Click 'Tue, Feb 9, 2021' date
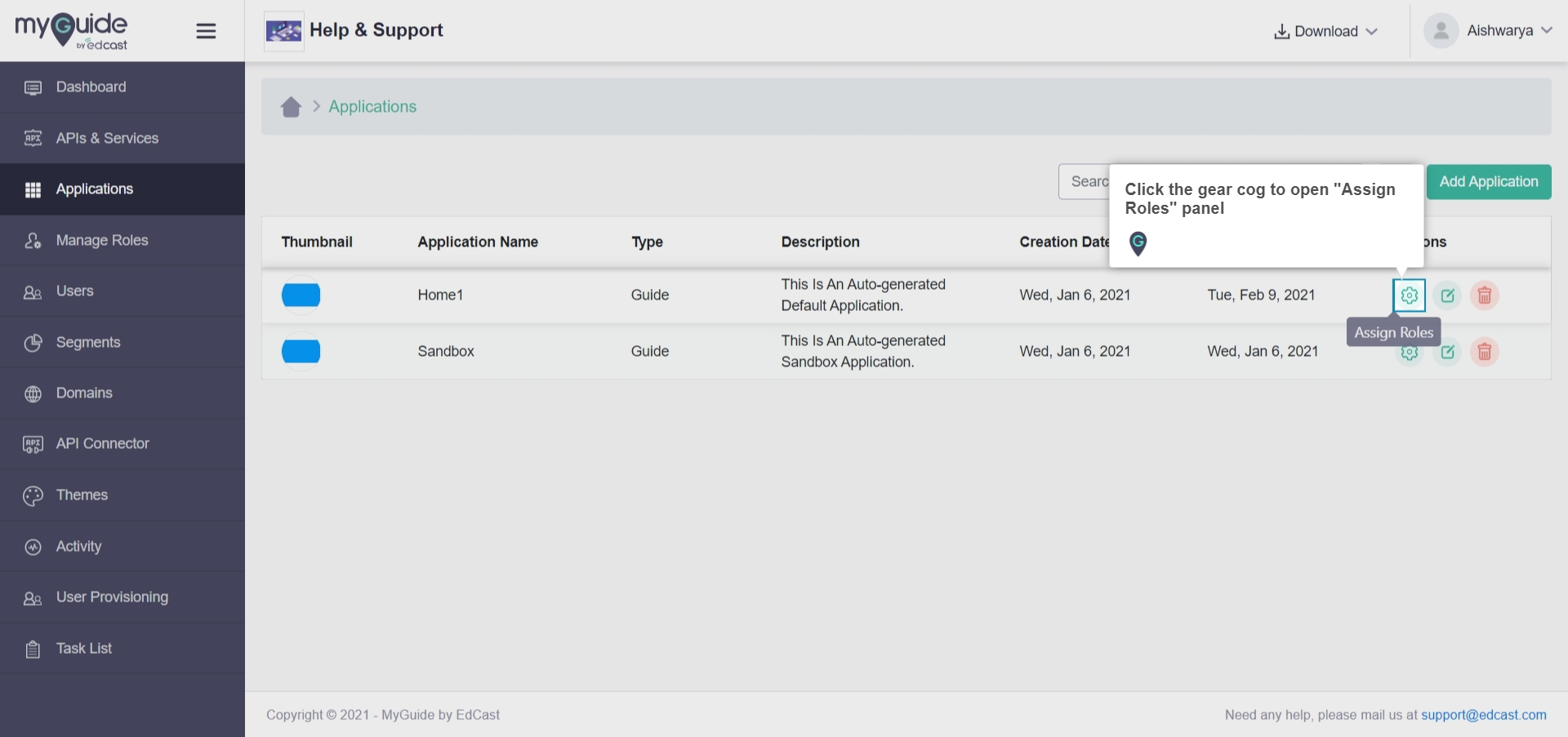This screenshot has height=737, width=1568. (x=1261, y=295)
